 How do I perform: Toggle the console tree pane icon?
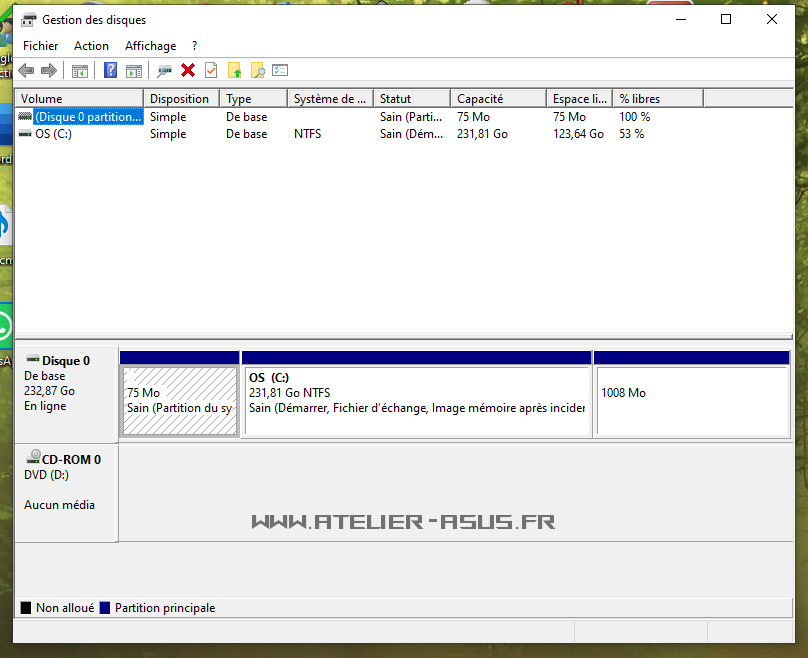click(x=80, y=70)
